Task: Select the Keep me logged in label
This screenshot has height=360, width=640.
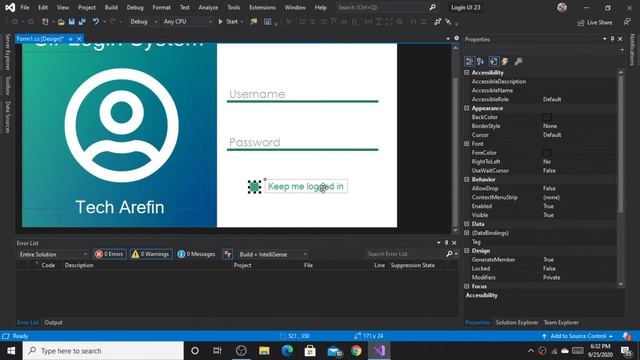Action: tap(306, 187)
